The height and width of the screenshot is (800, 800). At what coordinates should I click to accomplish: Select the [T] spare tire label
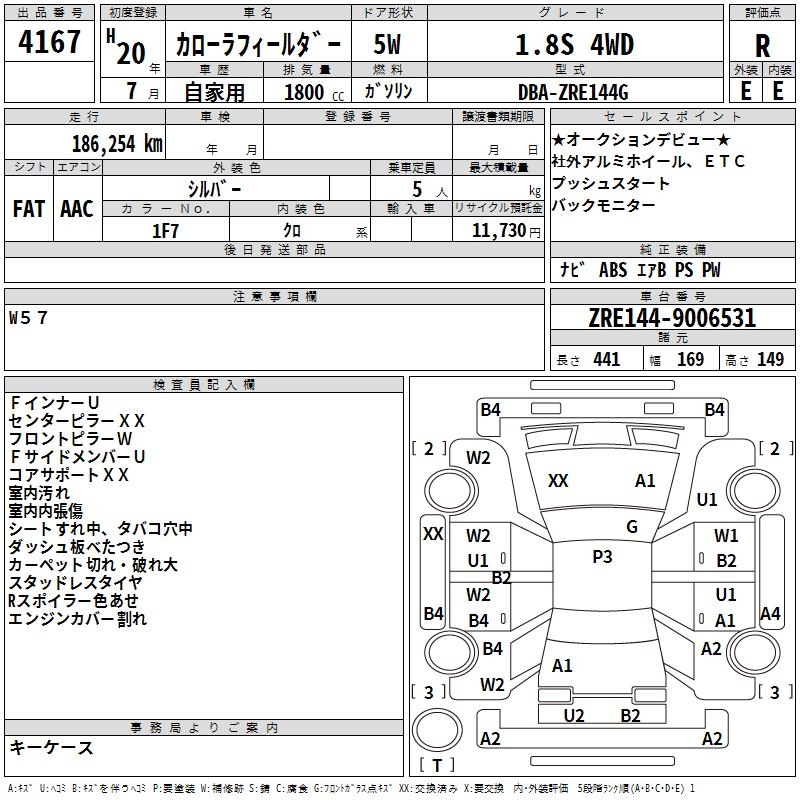(x=437, y=765)
